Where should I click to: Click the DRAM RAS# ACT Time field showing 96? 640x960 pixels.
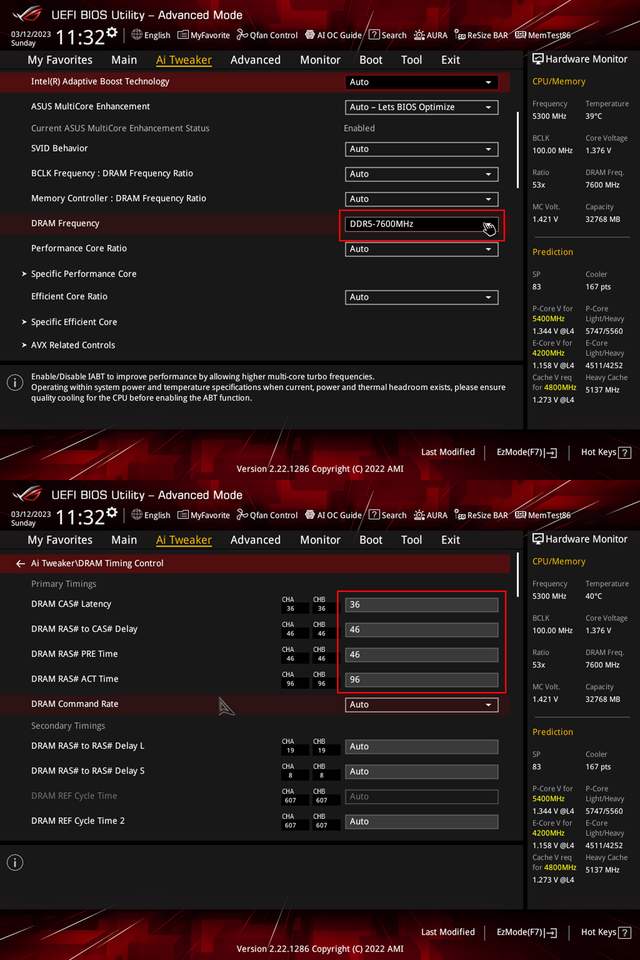click(x=421, y=680)
